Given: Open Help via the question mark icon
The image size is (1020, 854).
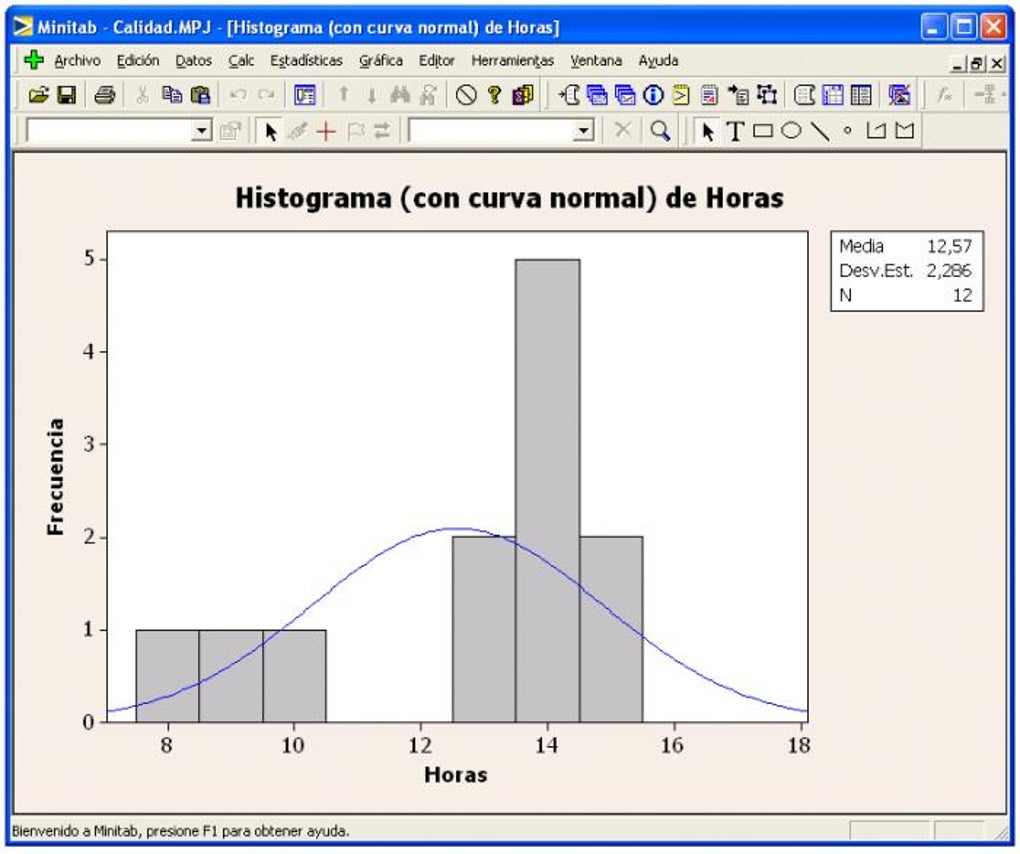Looking at the screenshot, I should coord(494,96).
